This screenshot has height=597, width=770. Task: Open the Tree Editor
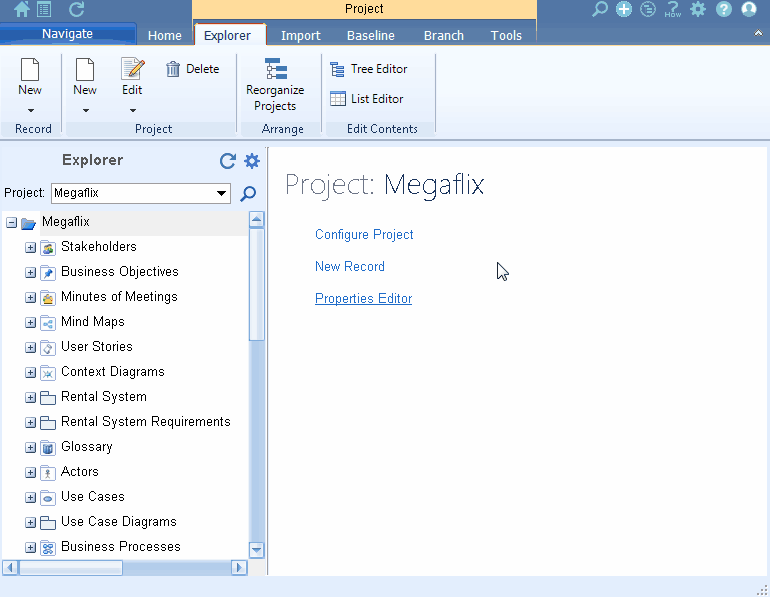click(x=369, y=69)
